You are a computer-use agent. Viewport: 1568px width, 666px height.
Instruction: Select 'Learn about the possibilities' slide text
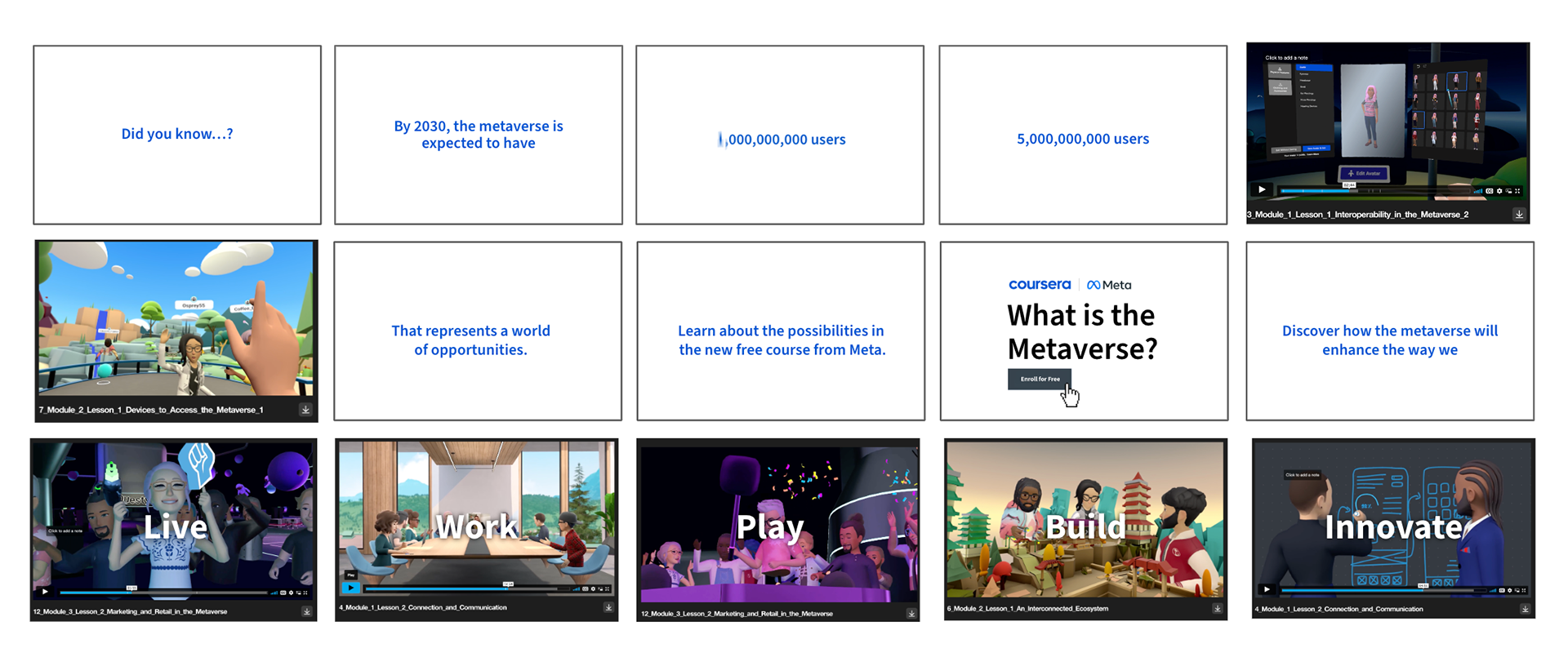pos(782,340)
